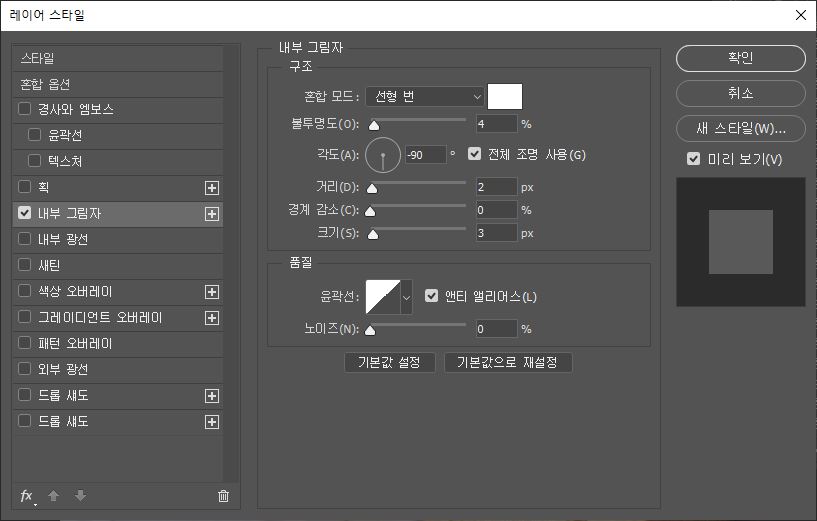This screenshot has height=521, width=817.
Task: Click the 크기 slider handle
Action: (x=373, y=234)
